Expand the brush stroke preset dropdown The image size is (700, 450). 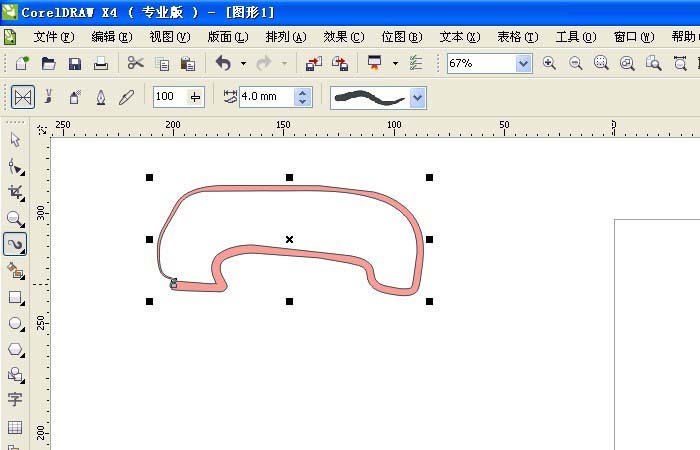pyautogui.click(x=418, y=97)
